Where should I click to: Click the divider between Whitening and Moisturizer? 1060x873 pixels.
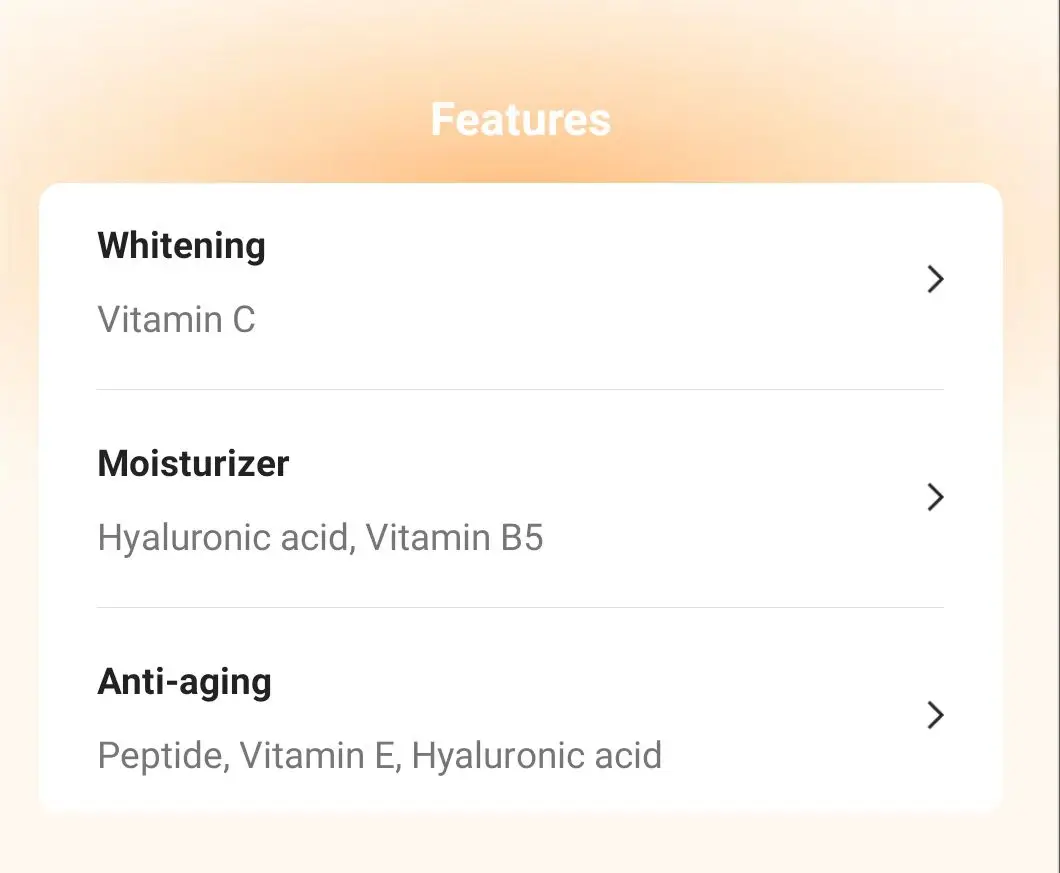coord(520,389)
